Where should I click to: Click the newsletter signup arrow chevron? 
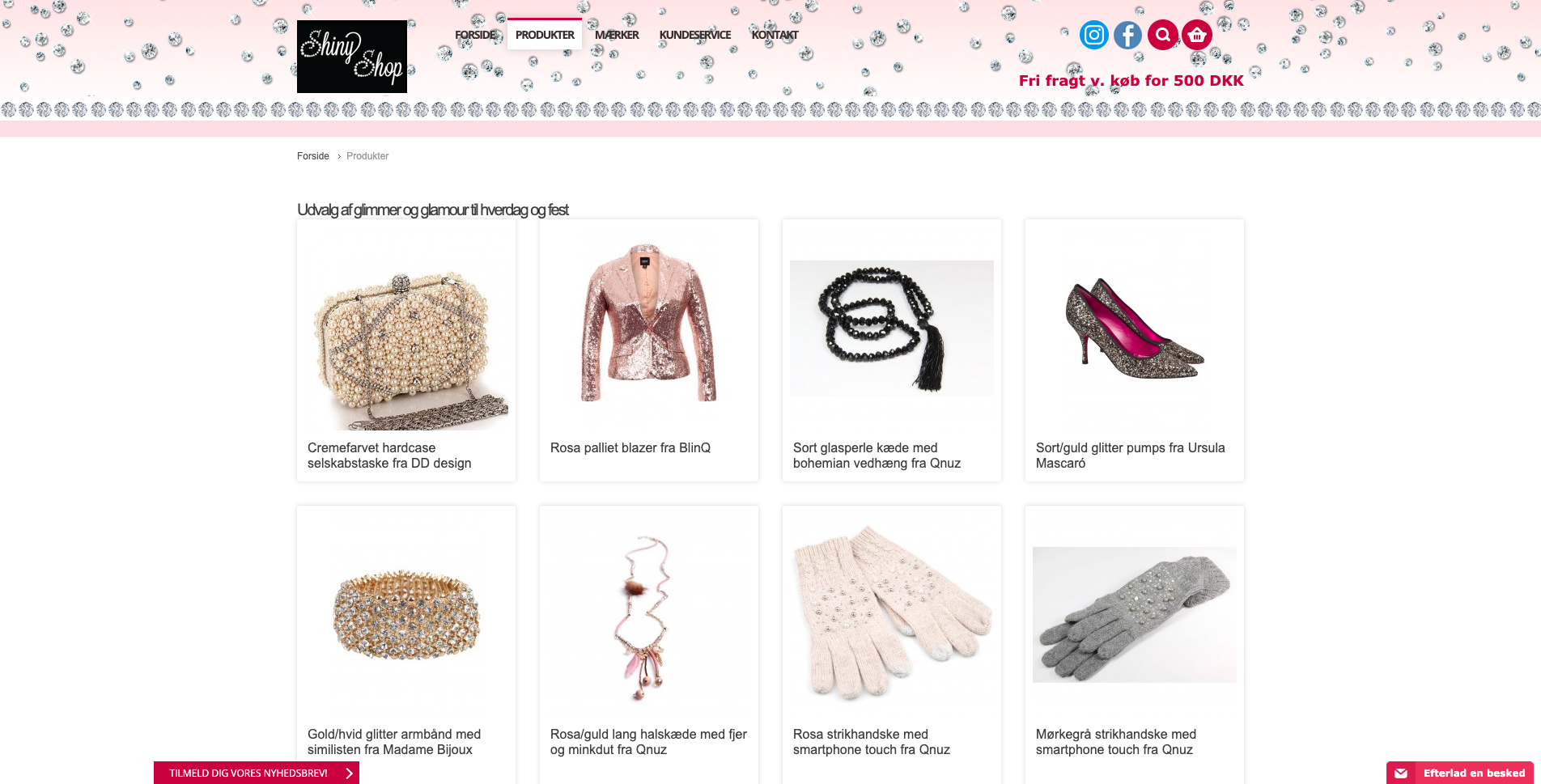tap(349, 773)
